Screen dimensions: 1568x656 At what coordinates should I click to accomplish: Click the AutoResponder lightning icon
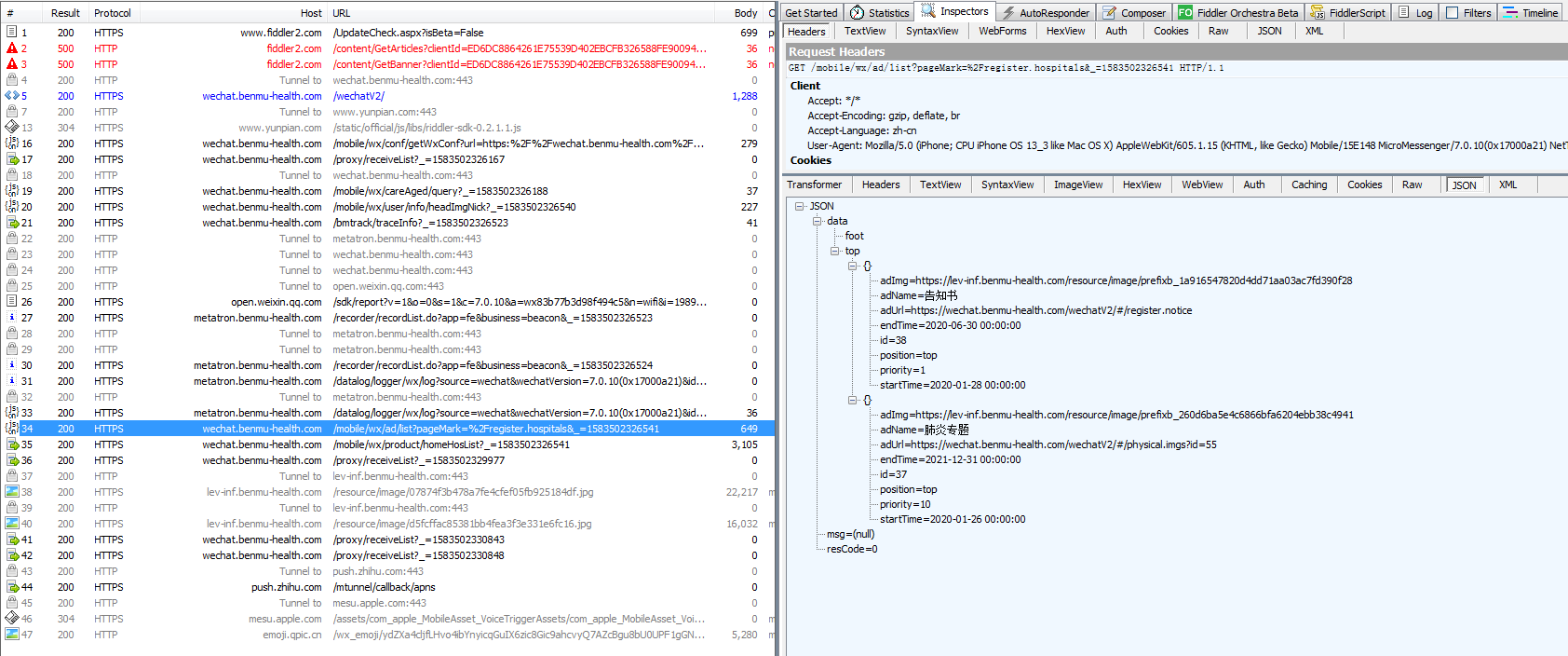pyautogui.click(x=1008, y=13)
